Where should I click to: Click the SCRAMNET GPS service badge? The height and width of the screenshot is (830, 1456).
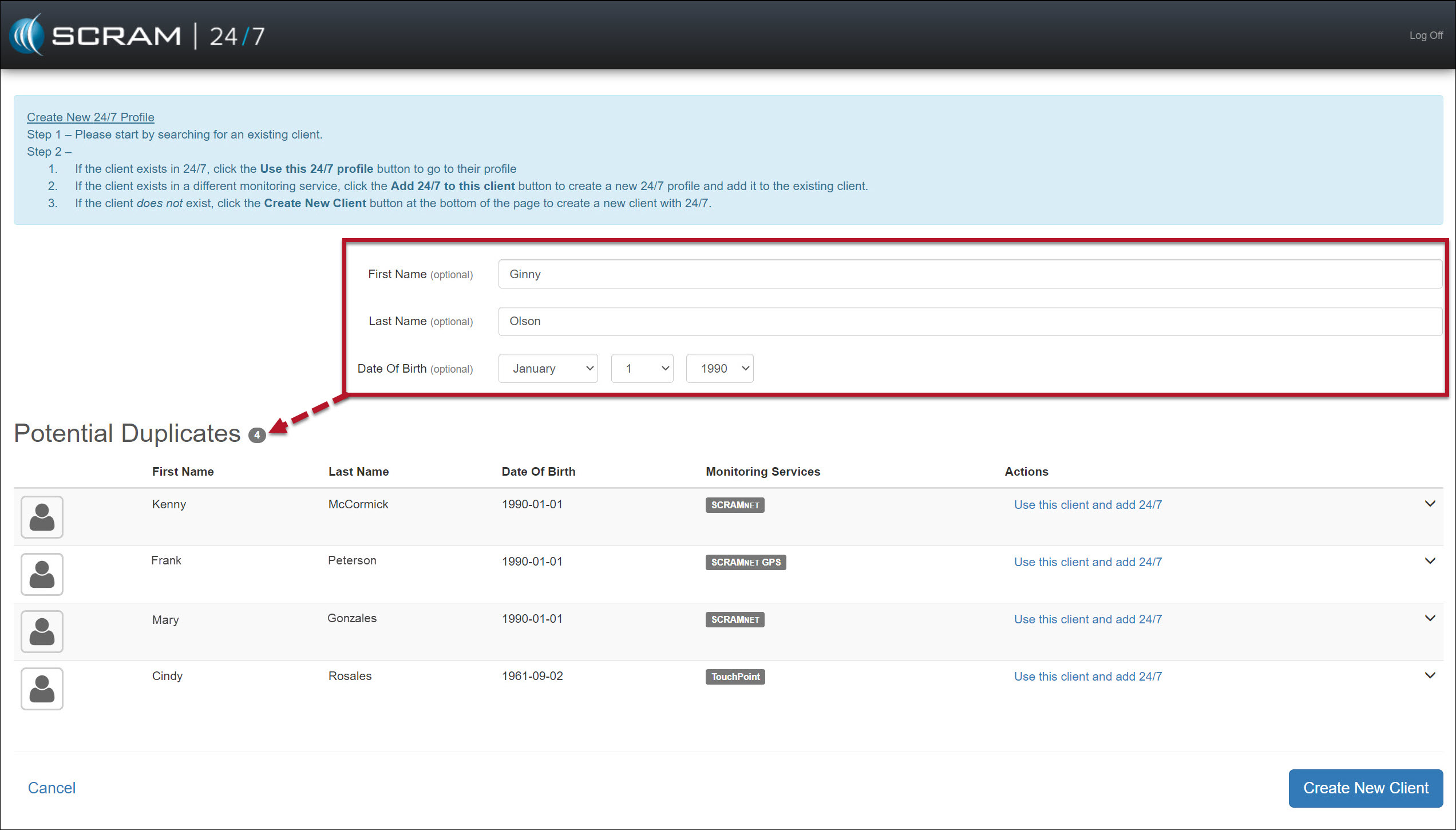click(745, 562)
